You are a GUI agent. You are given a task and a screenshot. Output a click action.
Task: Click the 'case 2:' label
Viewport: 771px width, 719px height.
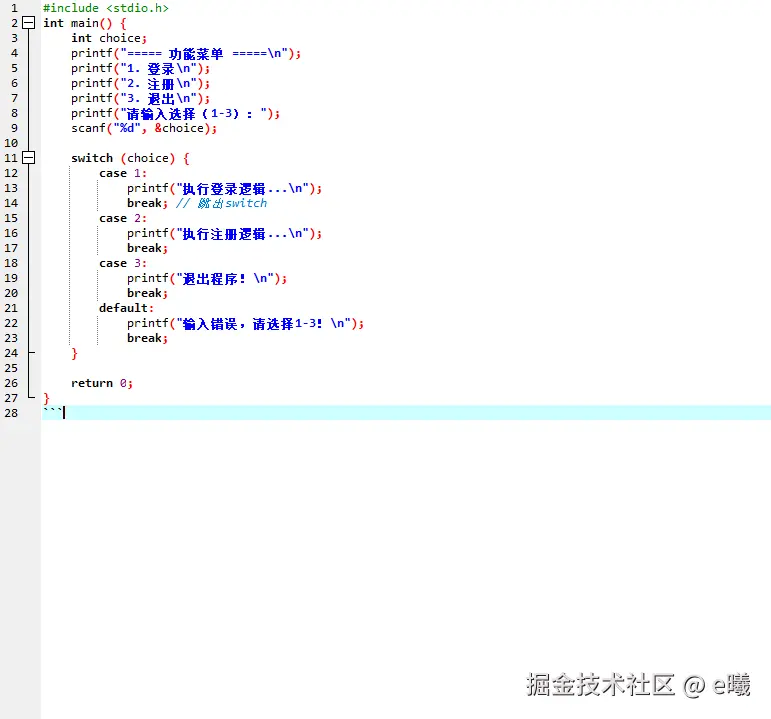123,218
